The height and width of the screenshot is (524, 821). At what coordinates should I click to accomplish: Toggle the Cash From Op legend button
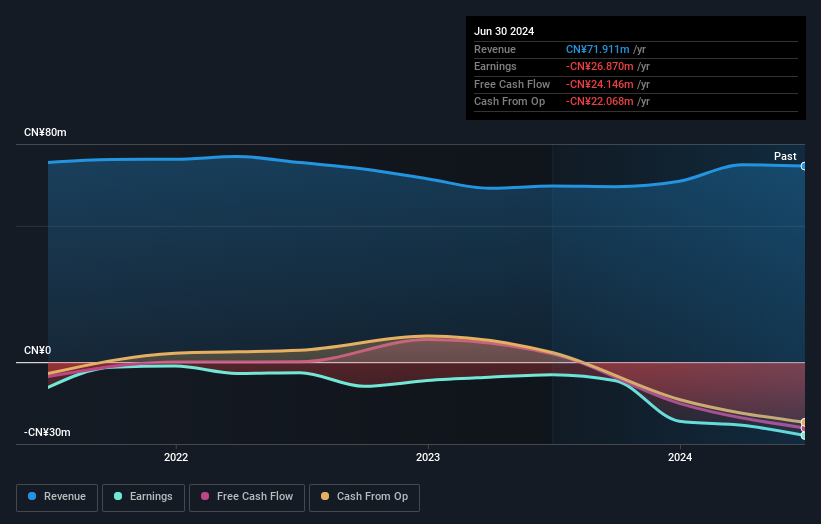click(364, 497)
